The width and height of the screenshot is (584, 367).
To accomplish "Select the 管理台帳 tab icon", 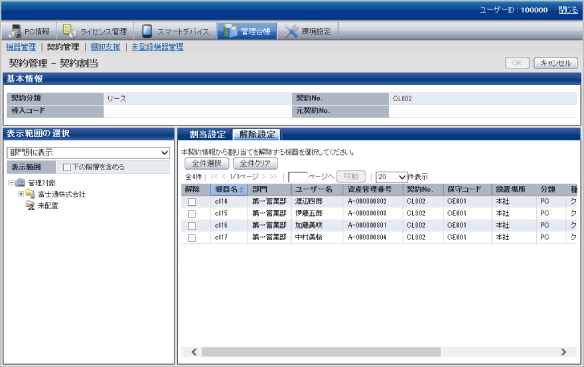I will pyautogui.click(x=230, y=31).
